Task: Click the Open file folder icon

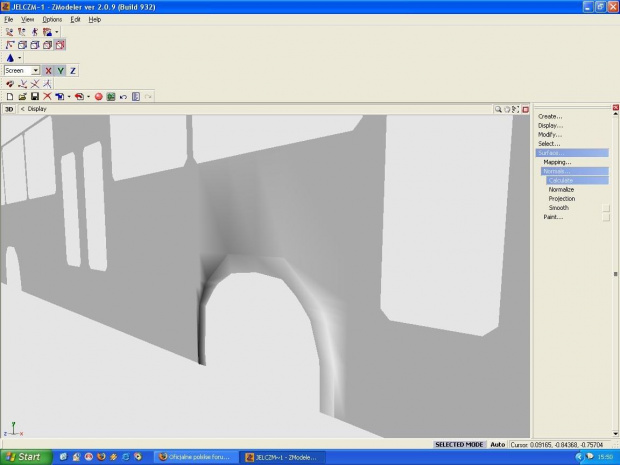Action: 21,97
